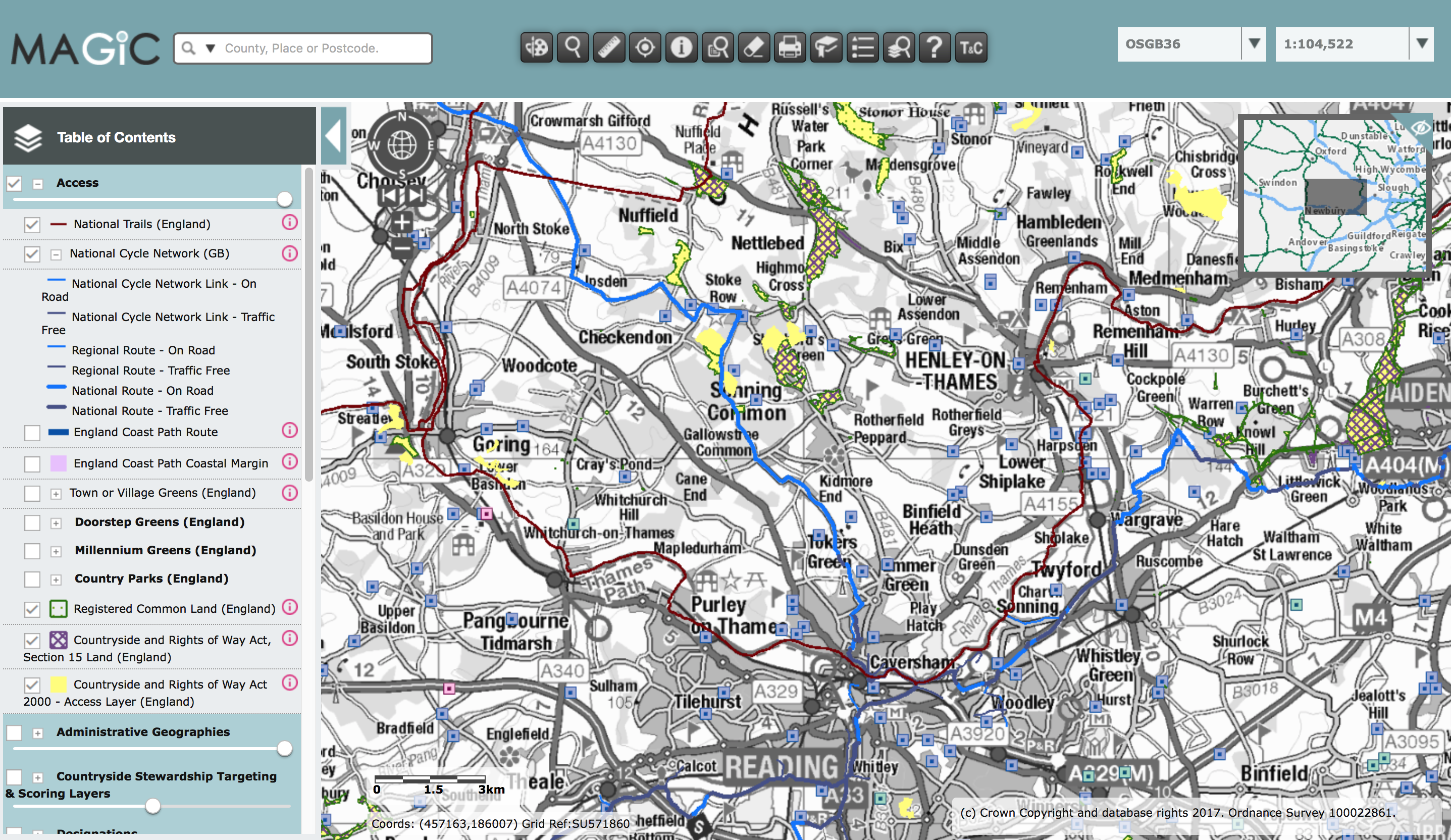Show info for Town or Village Greens
The height and width of the screenshot is (840, 1451).
tap(290, 493)
